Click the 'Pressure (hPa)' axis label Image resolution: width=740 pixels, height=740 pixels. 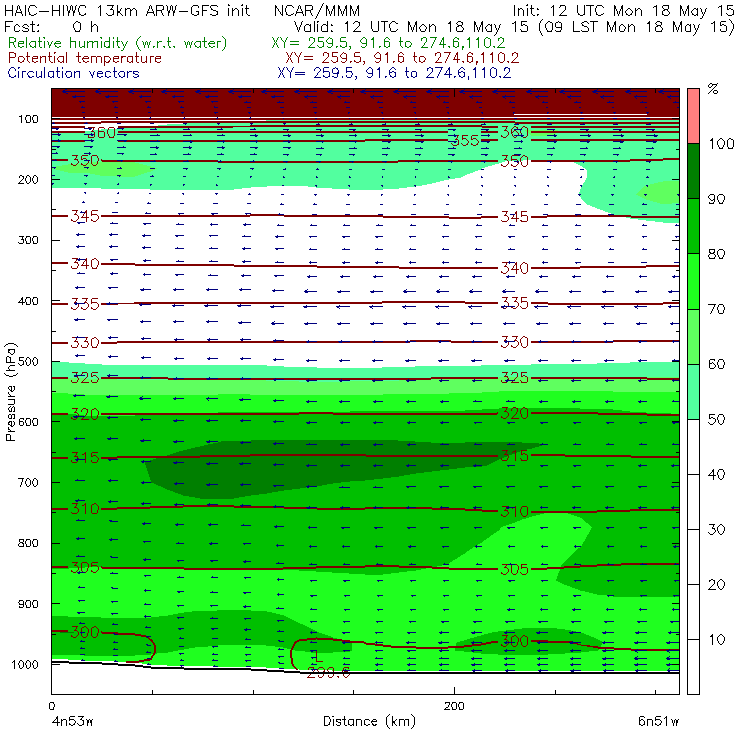[10, 392]
